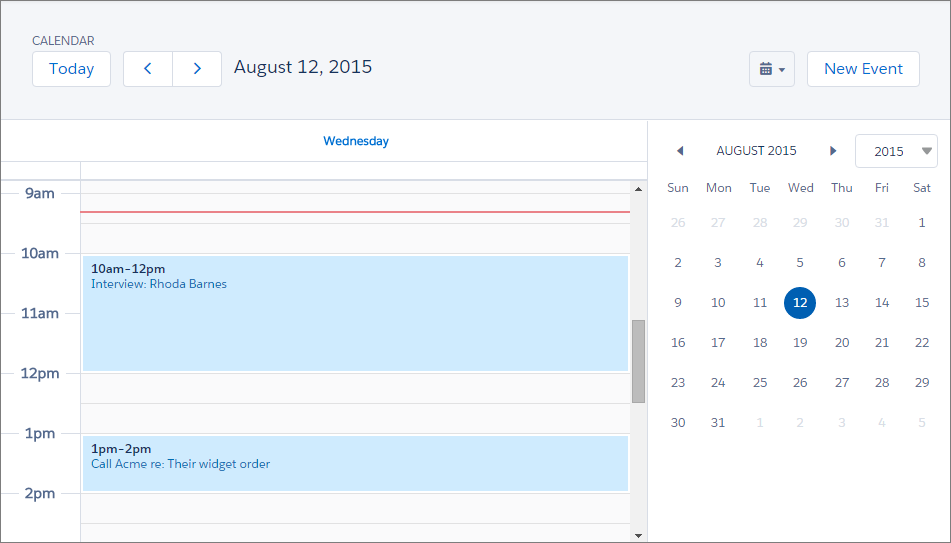Select August 24 in mini calendar
Image resolution: width=951 pixels, height=543 pixels.
tap(718, 383)
